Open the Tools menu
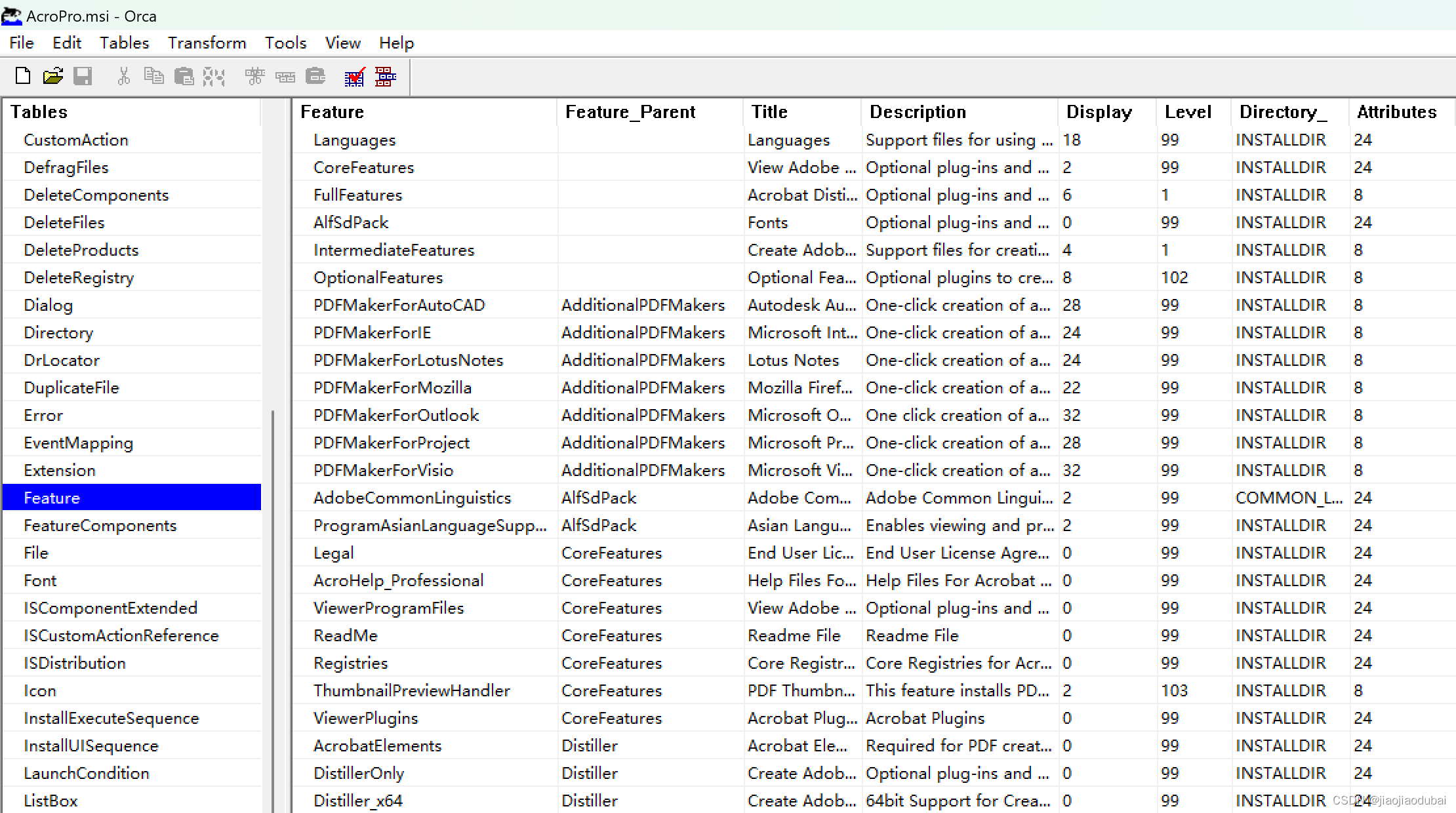 [285, 43]
